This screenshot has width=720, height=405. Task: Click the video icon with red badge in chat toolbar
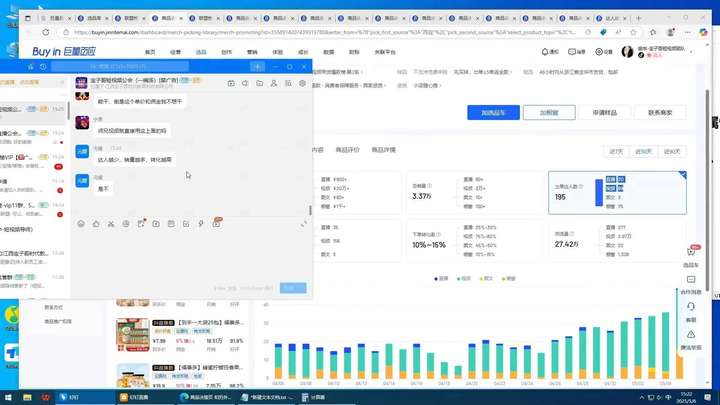pos(217,223)
